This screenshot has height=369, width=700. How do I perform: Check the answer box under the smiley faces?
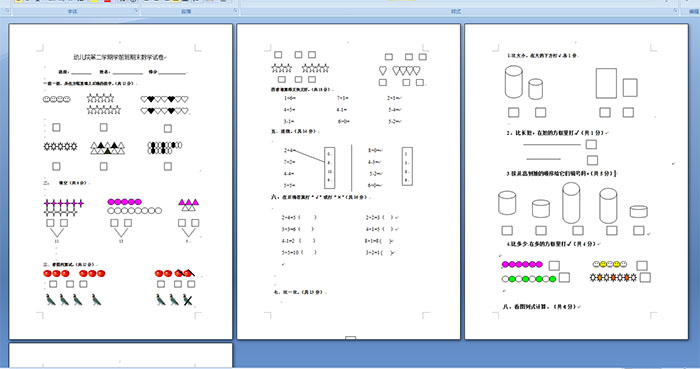[x=56, y=128]
